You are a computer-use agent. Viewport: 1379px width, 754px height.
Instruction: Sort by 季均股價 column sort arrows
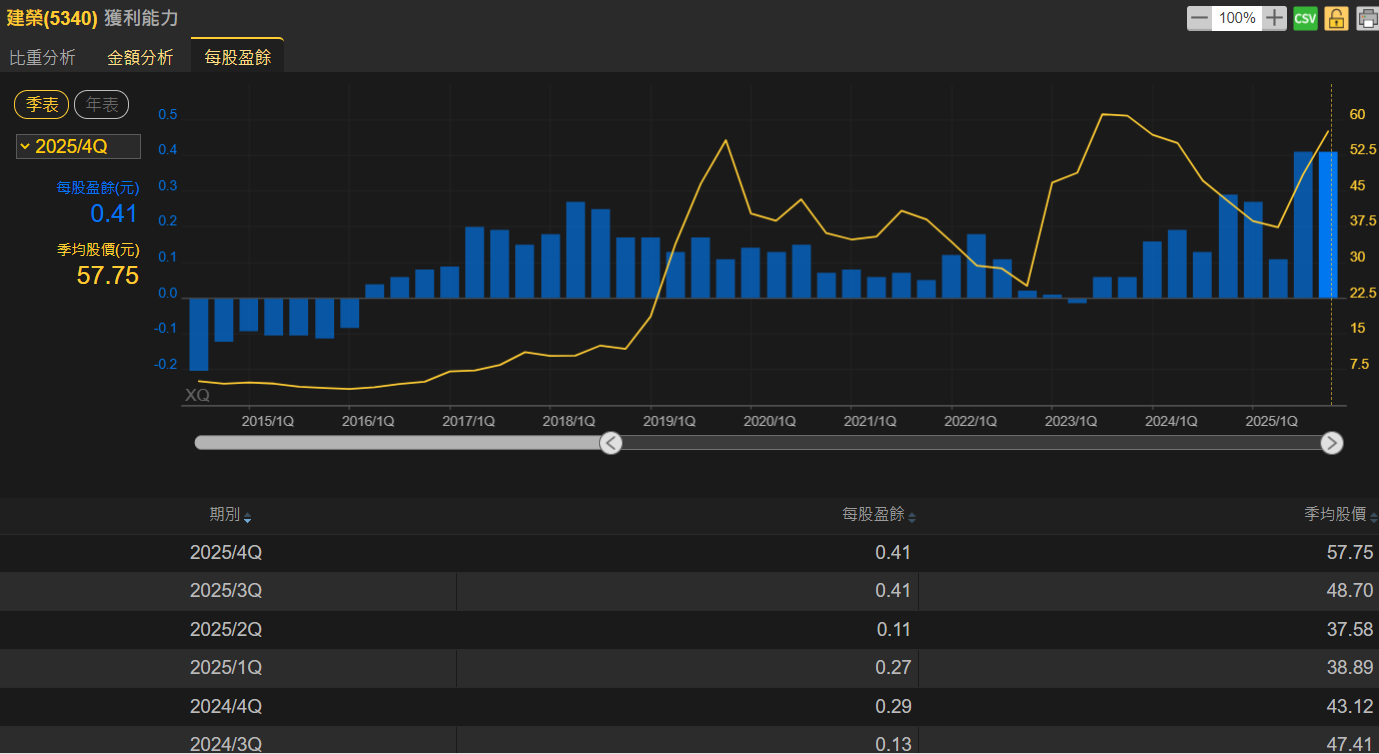1374,517
